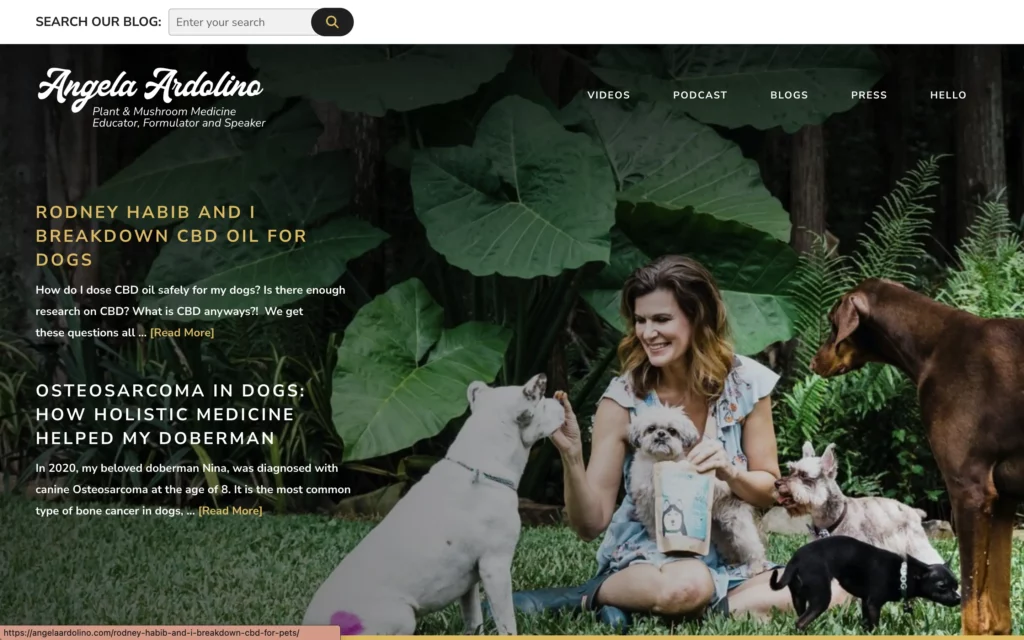Open the Podcast menu item
The image size is (1024, 640).
coord(699,95)
